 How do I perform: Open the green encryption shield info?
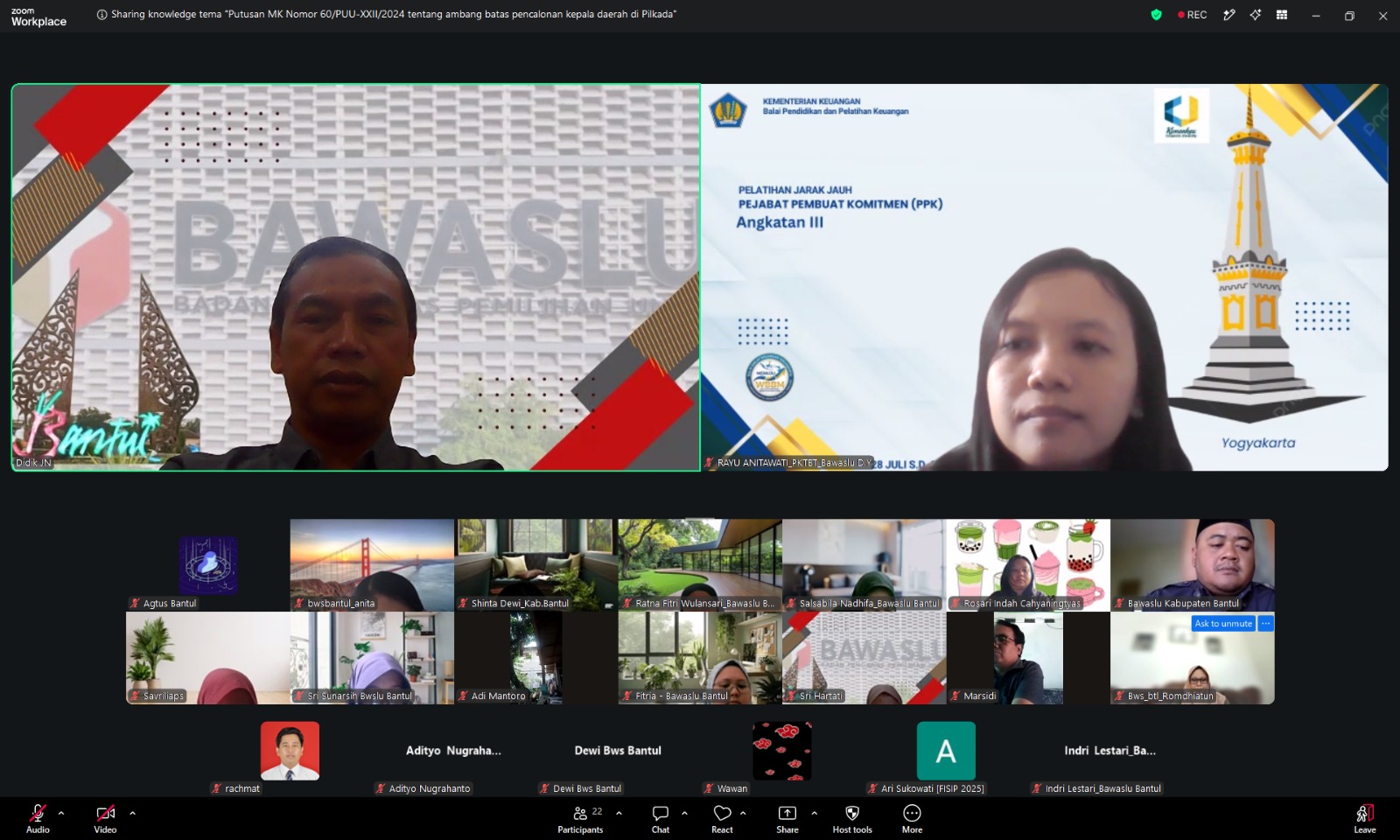coord(1156,15)
